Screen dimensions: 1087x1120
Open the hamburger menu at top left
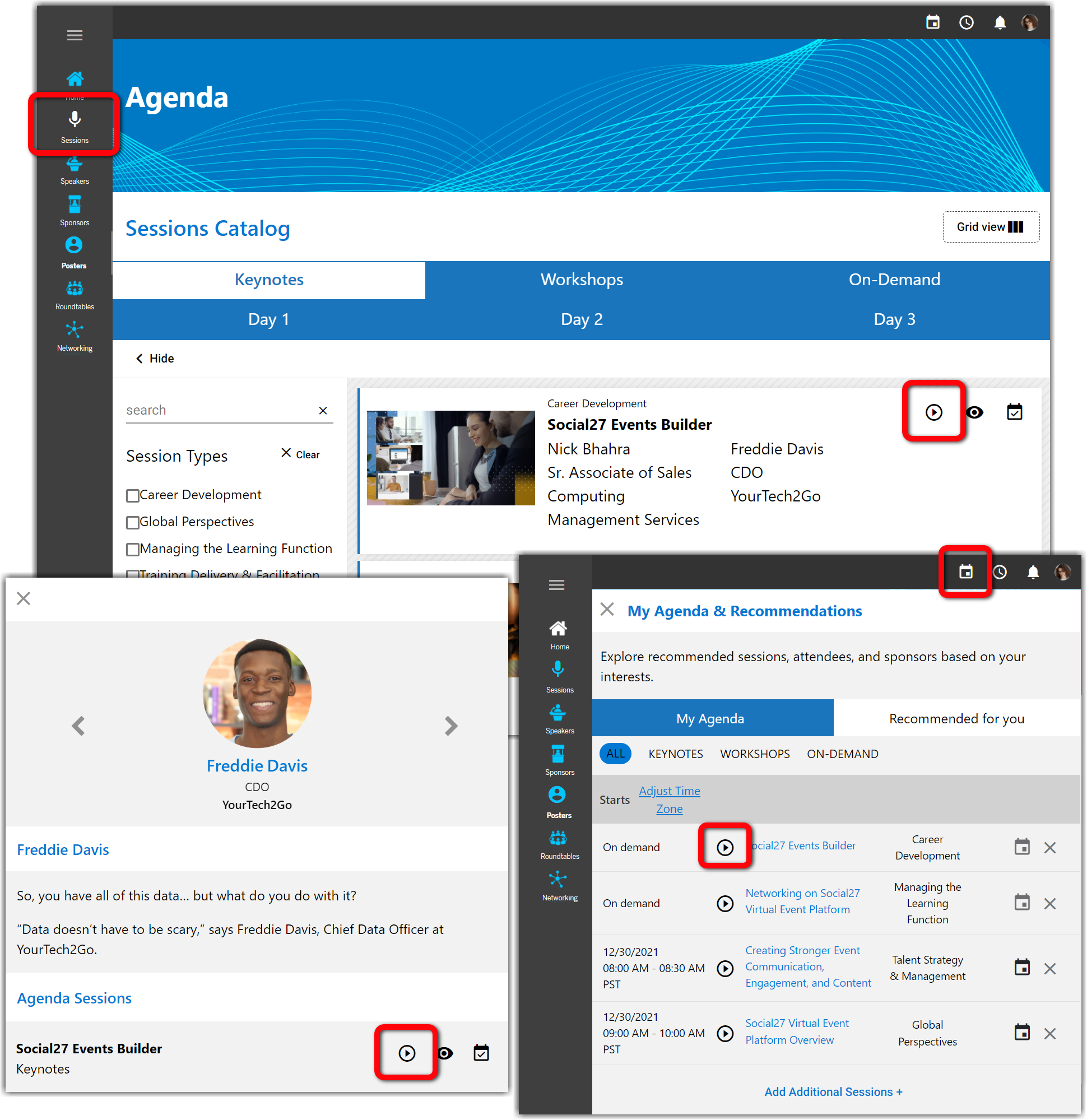(75, 35)
